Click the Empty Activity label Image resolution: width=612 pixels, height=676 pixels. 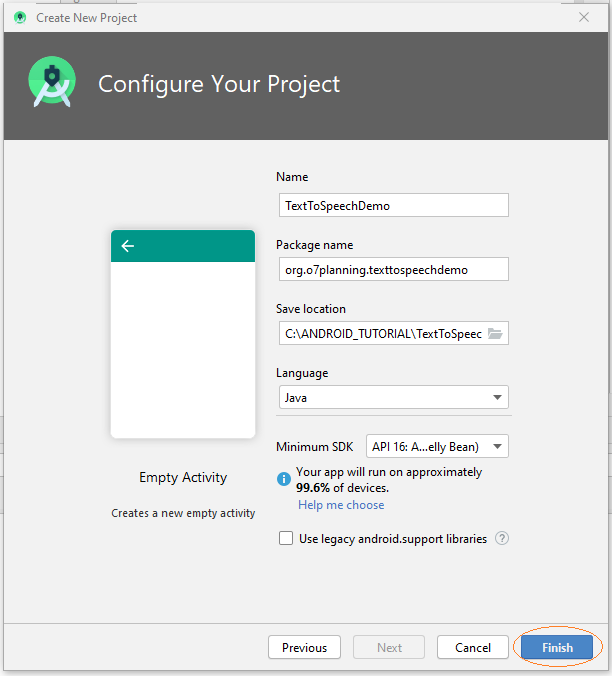(x=183, y=477)
